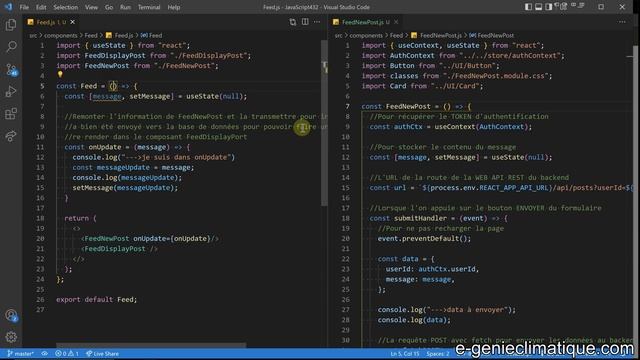Image resolution: width=640 pixels, height=360 pixels.
Task: Open the Help menu
Action: pyautogui.click(x=174, y=7)
